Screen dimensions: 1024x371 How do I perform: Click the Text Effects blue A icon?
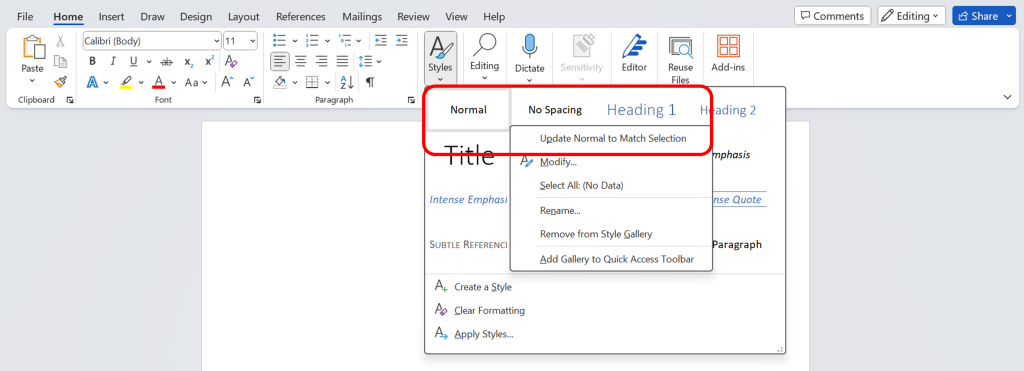coord(93,82)
